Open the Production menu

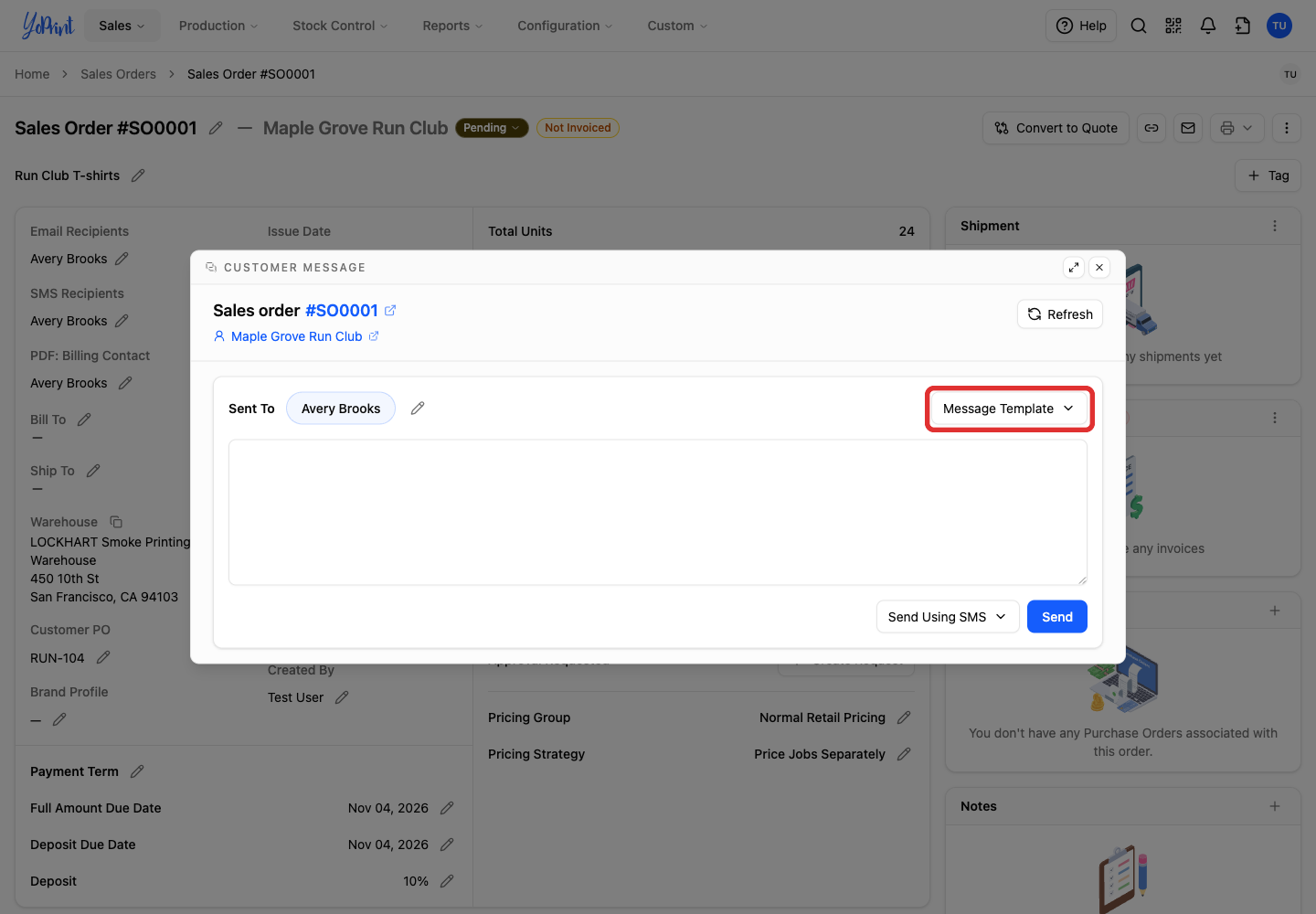pos(218,26)
